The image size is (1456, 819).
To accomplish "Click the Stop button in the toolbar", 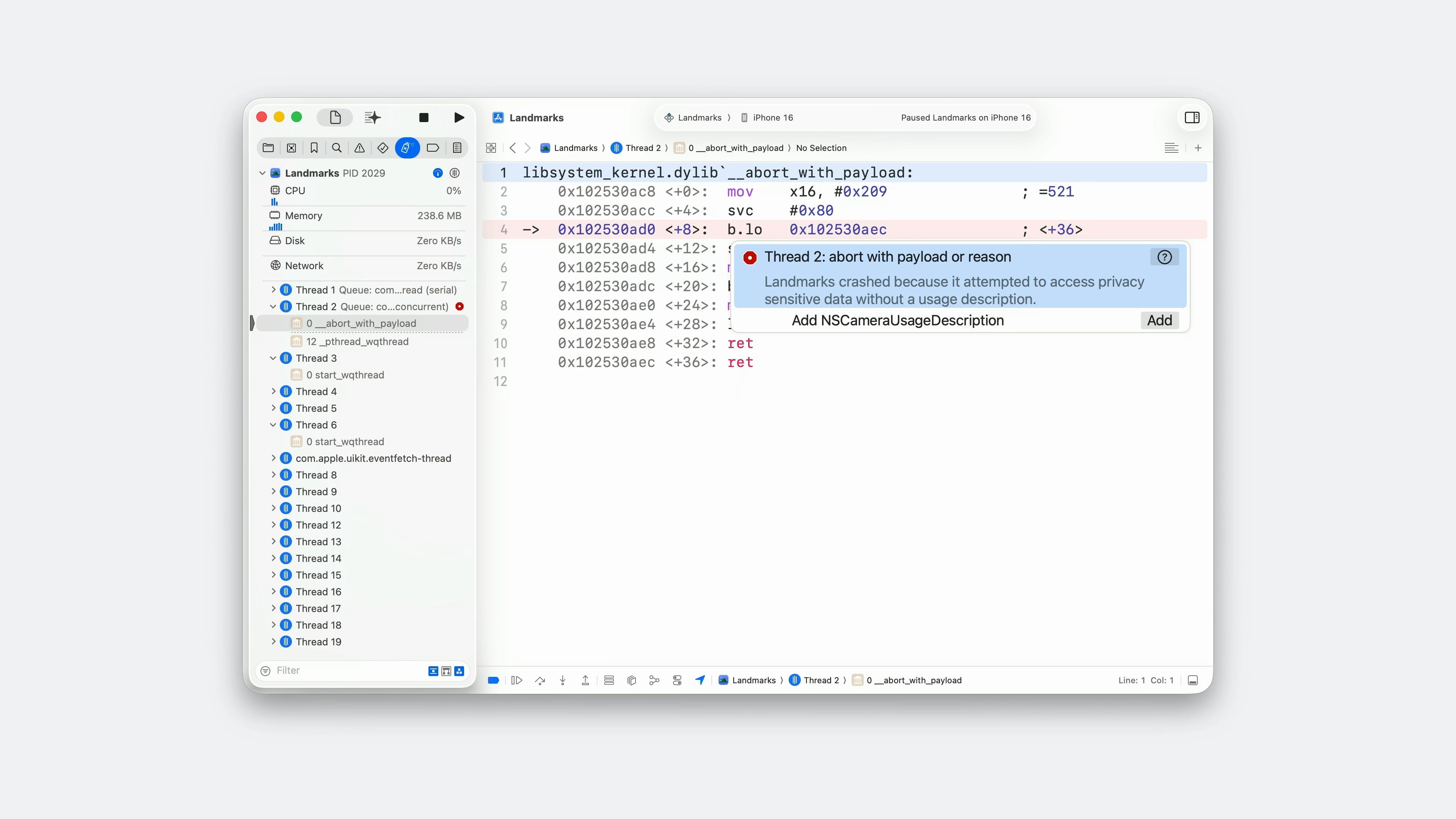I will (424, 118).
